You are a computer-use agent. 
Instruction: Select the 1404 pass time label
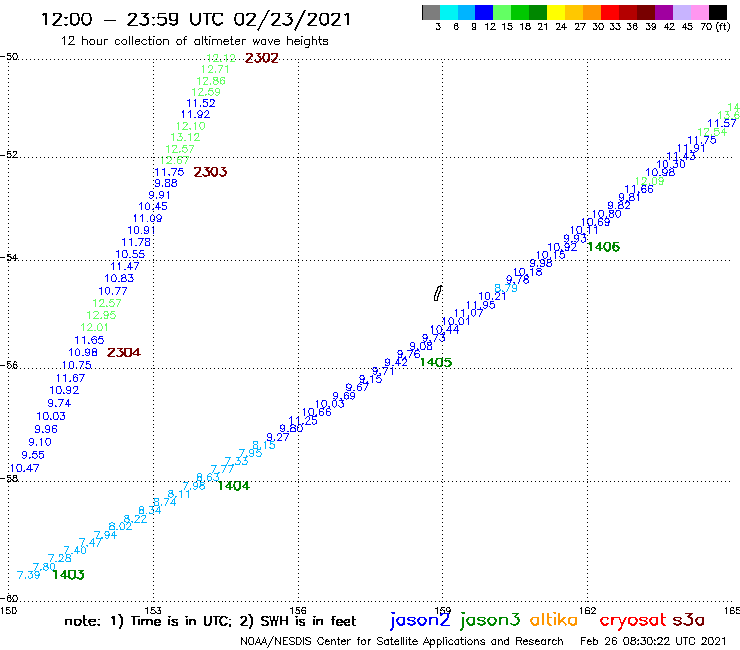click(x=233, y=485)
